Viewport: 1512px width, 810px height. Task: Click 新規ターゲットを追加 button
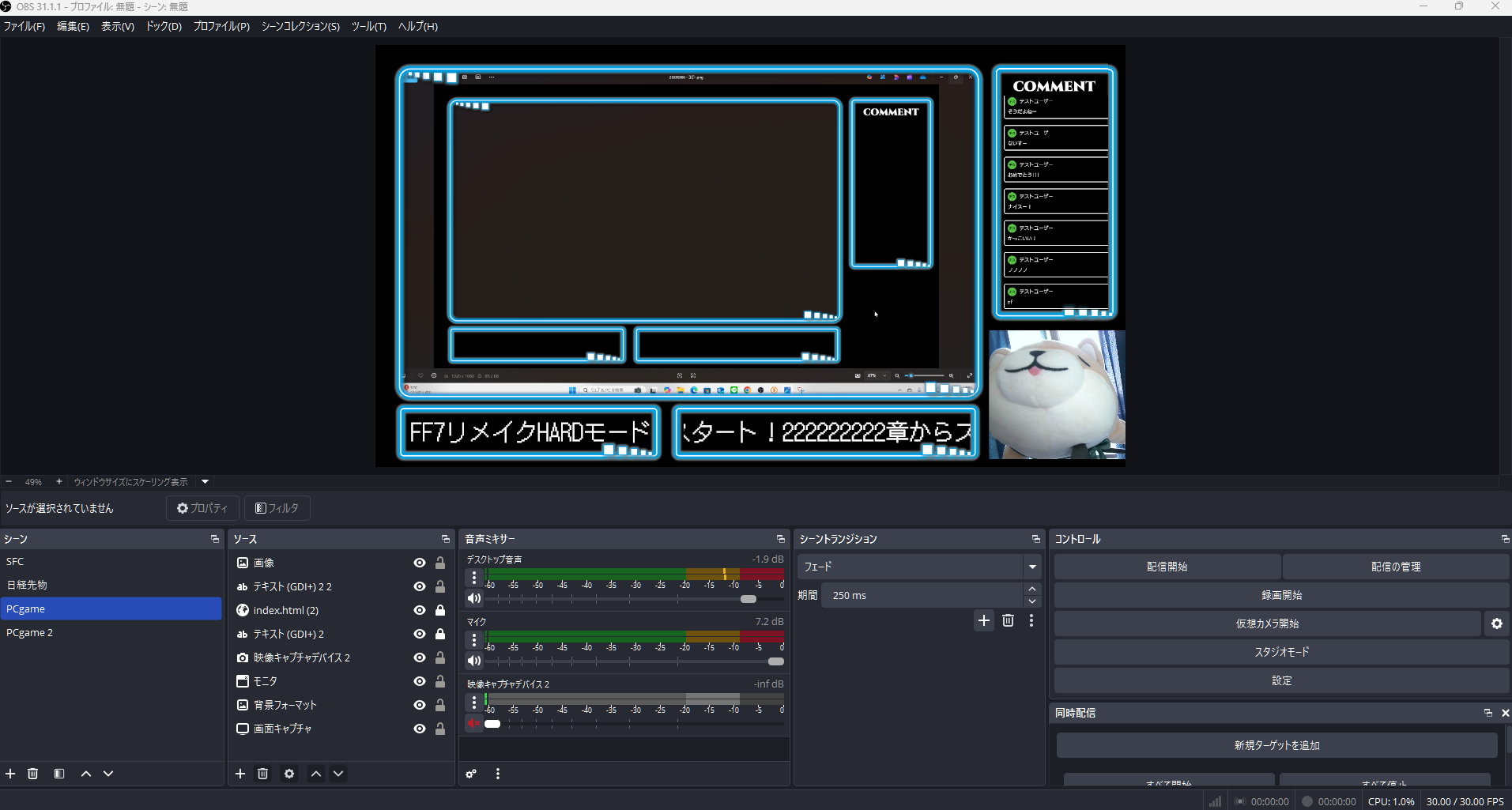point(1276,745)
